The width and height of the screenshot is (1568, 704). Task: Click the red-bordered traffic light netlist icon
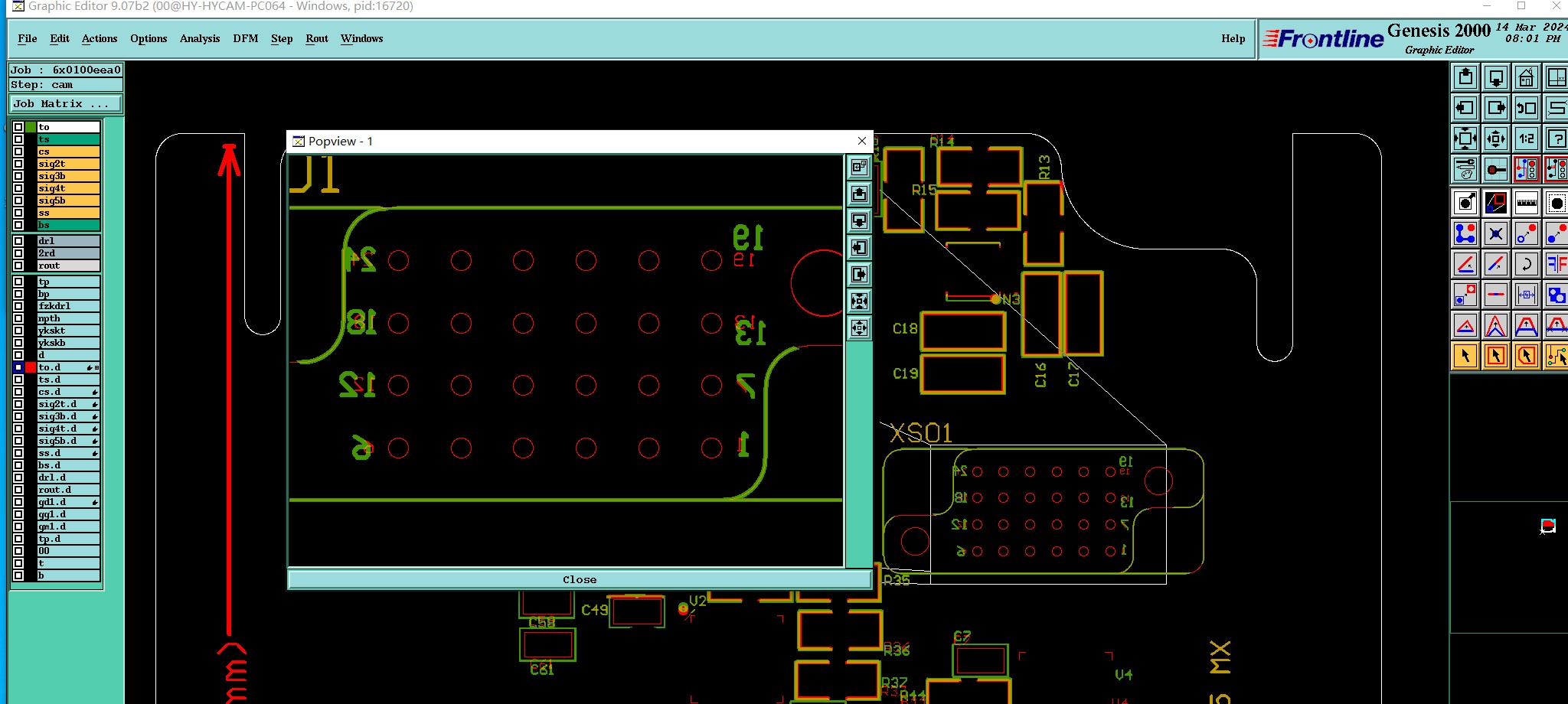point(1527,169)
